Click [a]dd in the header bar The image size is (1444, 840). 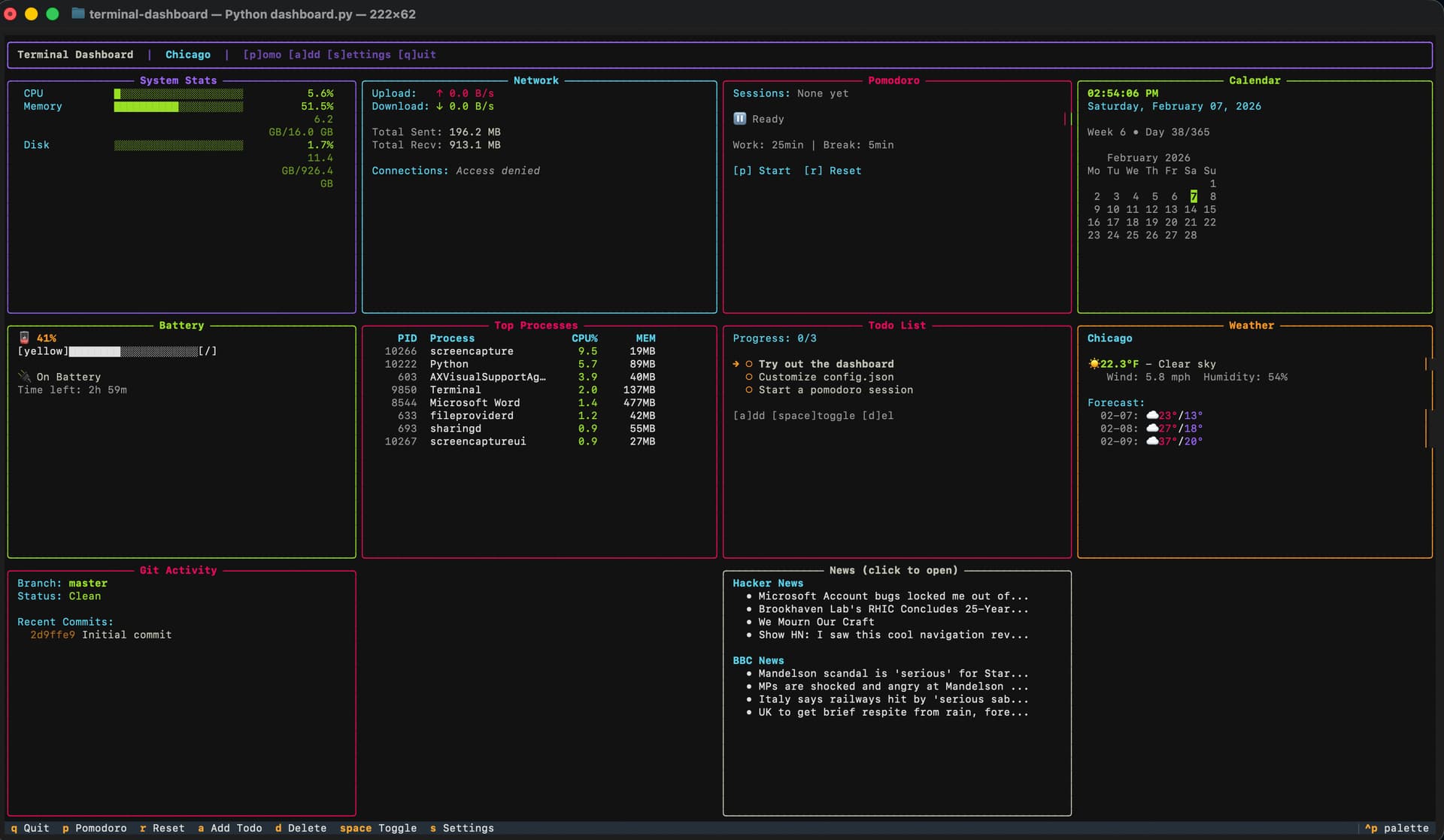pyautogui.click(x=304, y=55)
